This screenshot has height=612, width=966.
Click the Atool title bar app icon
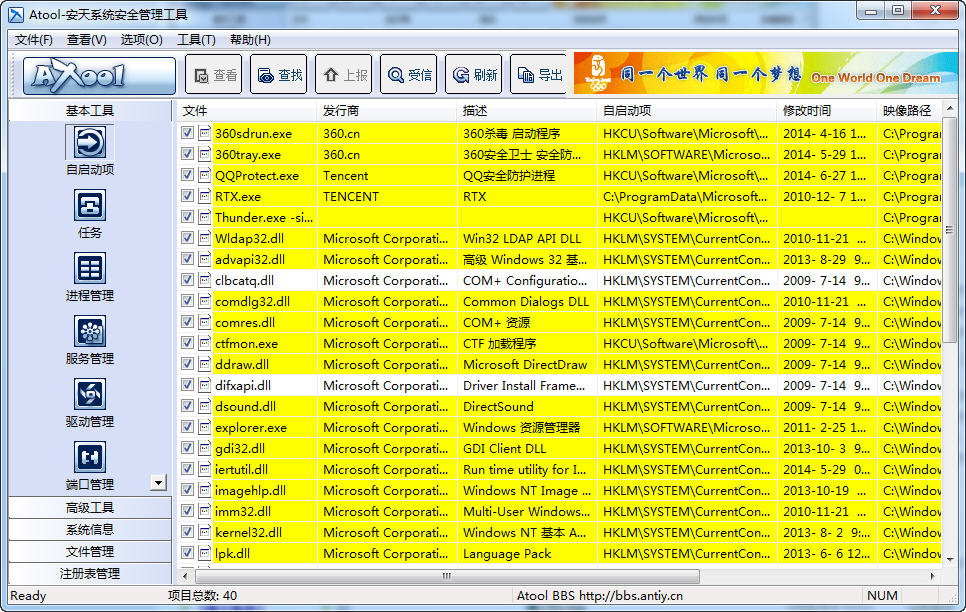point(16,14)
